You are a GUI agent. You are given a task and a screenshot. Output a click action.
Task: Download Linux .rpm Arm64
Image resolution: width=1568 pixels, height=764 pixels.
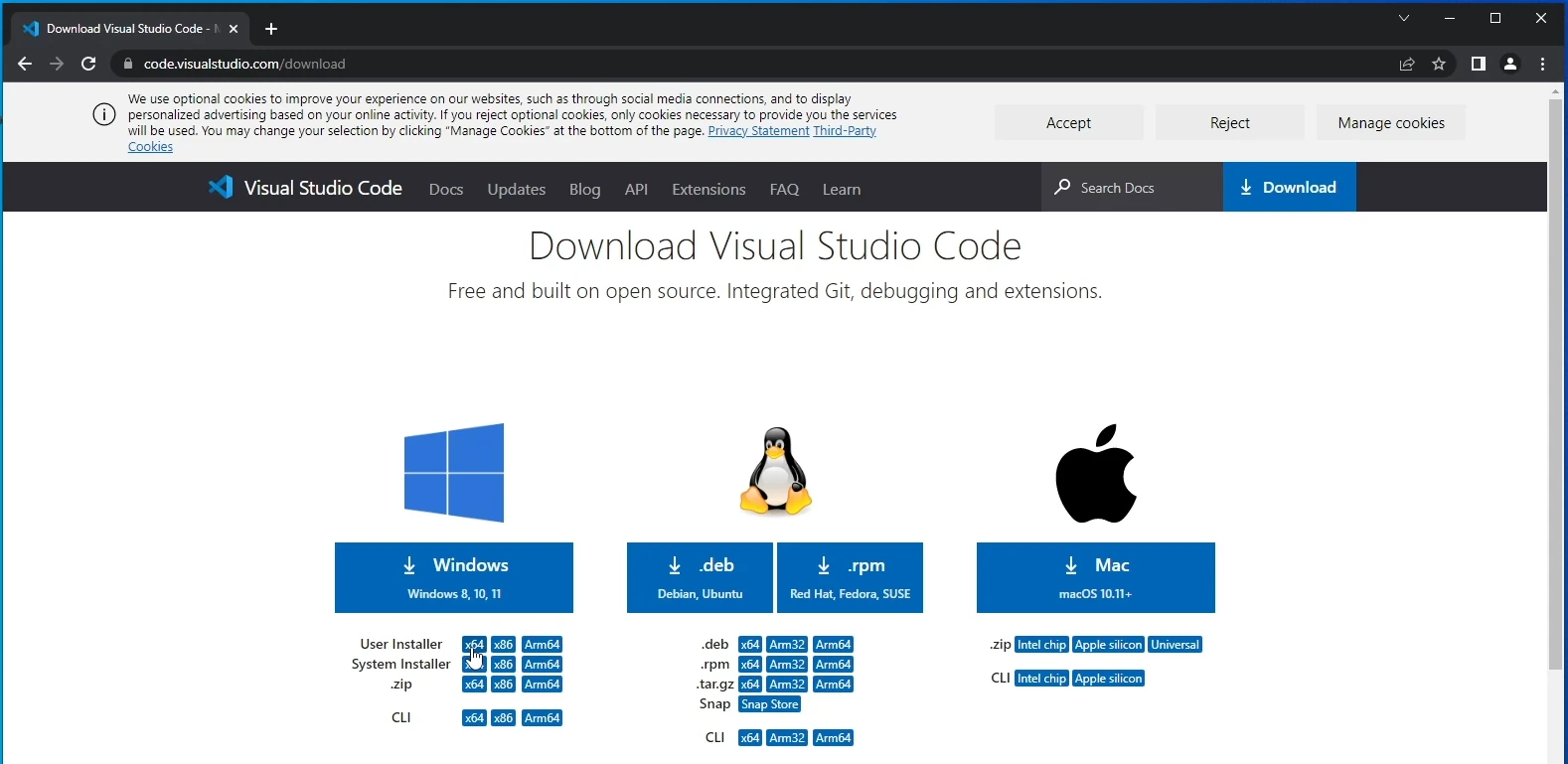click(834, 665)
